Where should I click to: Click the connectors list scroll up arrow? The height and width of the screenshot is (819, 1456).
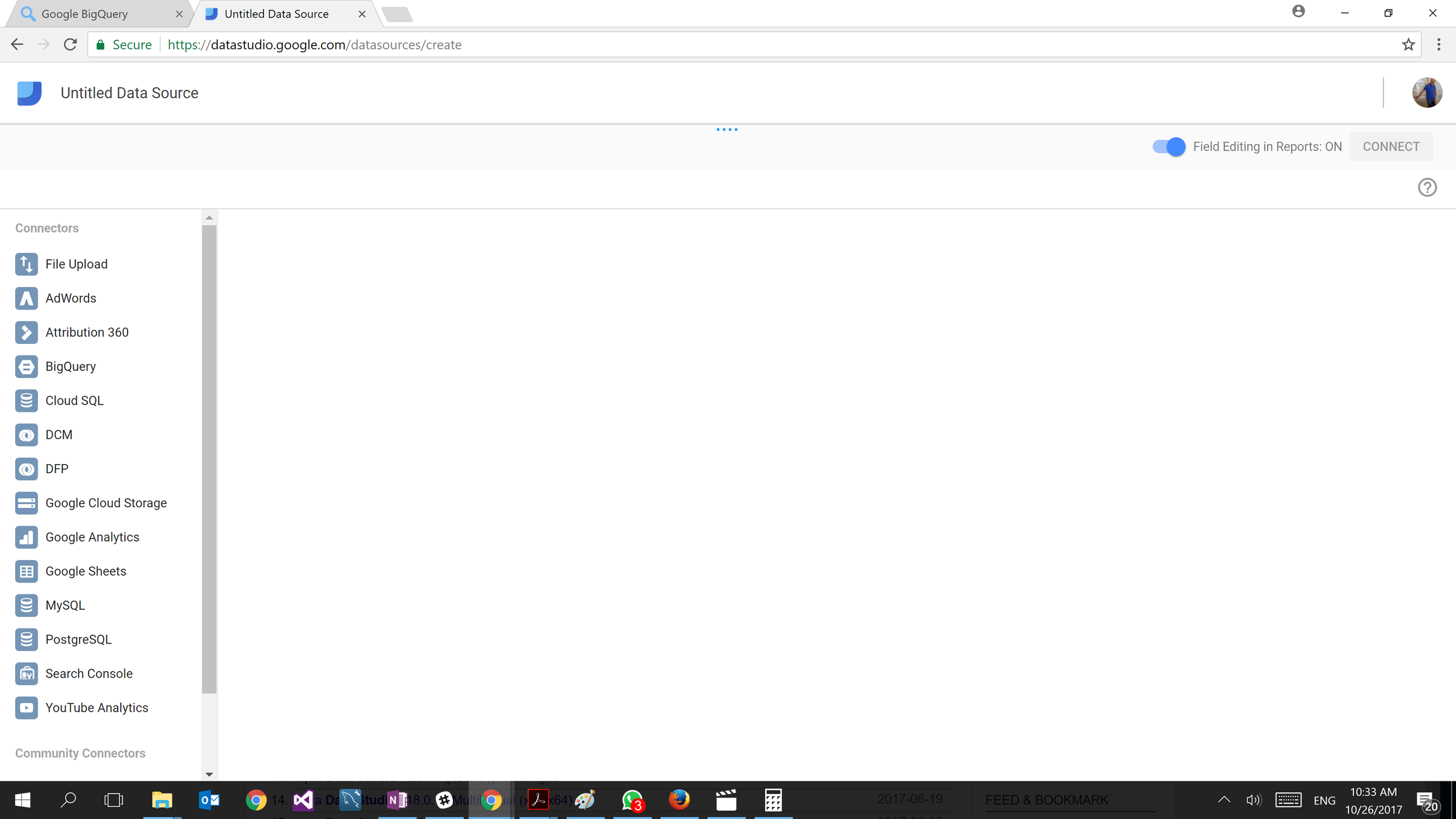(x=209, y=218)
